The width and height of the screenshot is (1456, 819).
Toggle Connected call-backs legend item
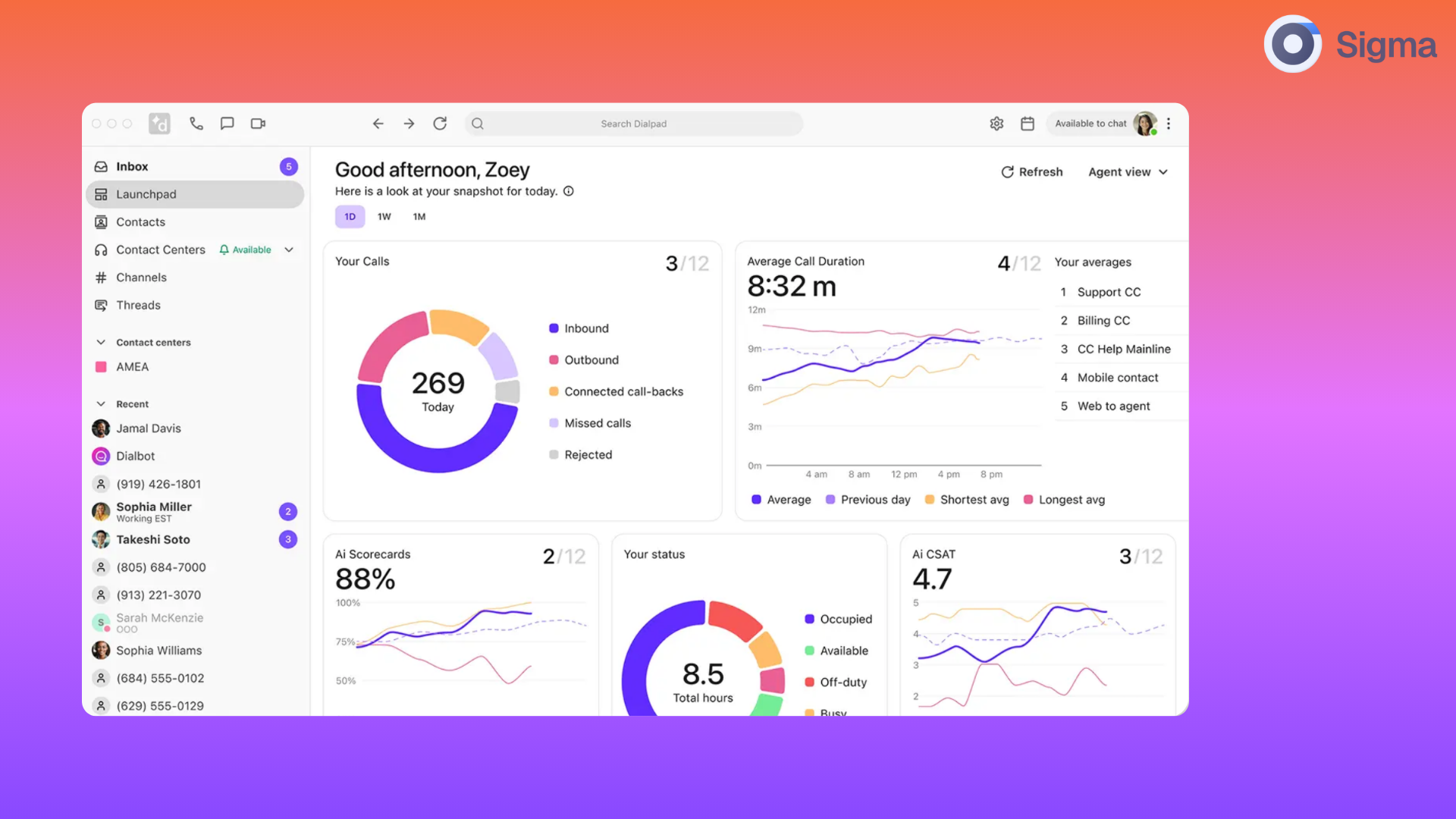[616, 391]
